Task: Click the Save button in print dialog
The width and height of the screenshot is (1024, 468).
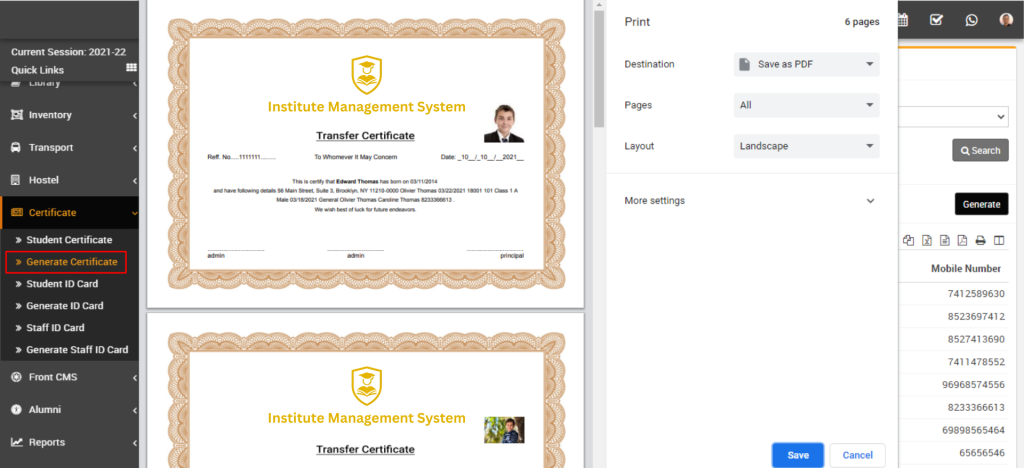Action: click(x=797, y=455)
